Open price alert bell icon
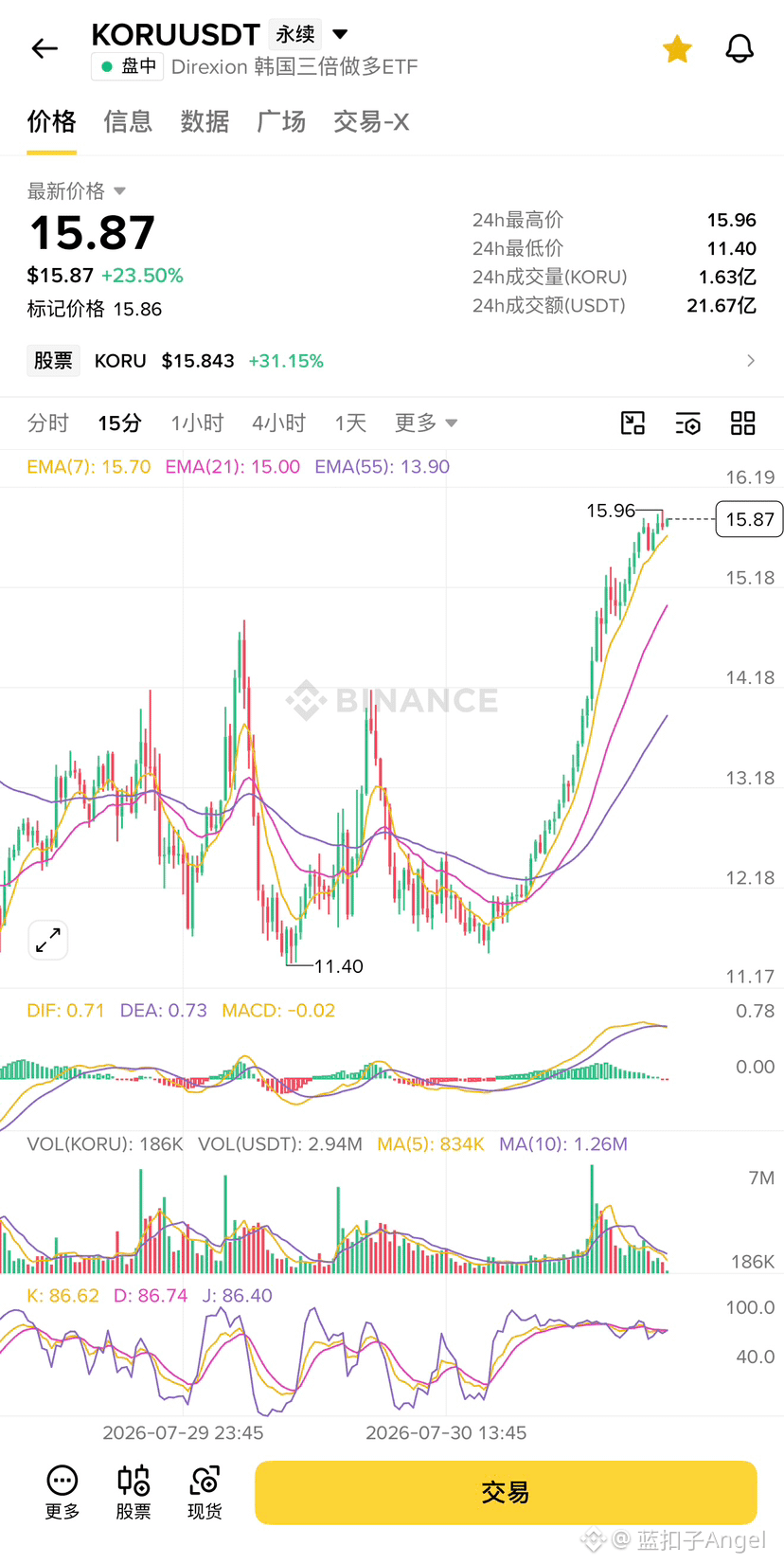The image size is (784, 1564). point(739,48)
